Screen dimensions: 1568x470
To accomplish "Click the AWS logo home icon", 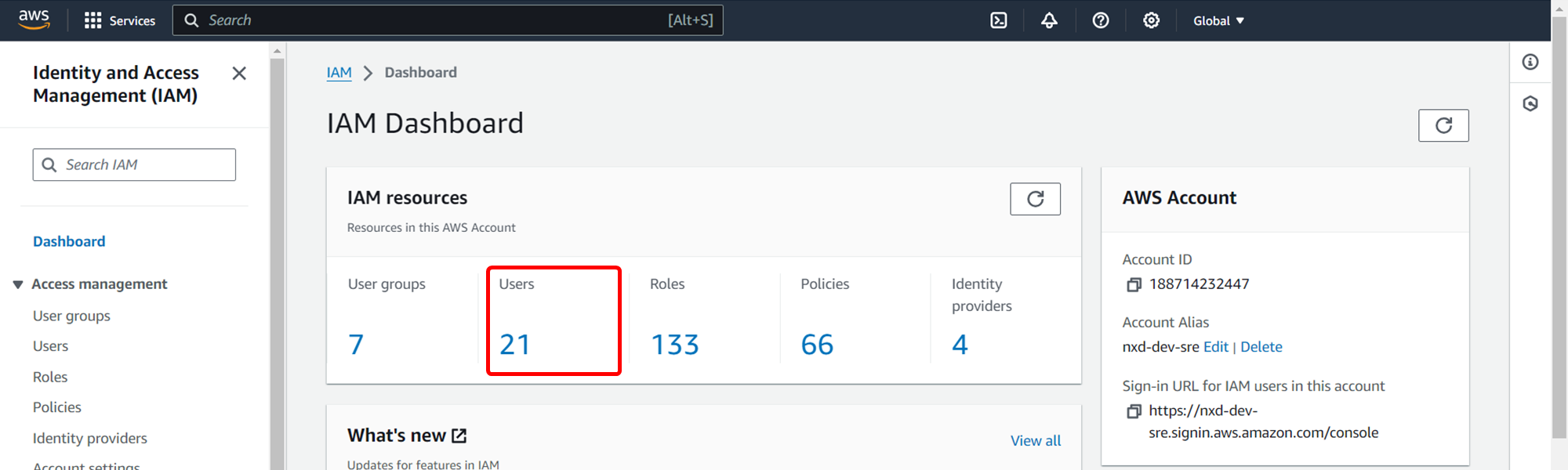I will [34, 20].
